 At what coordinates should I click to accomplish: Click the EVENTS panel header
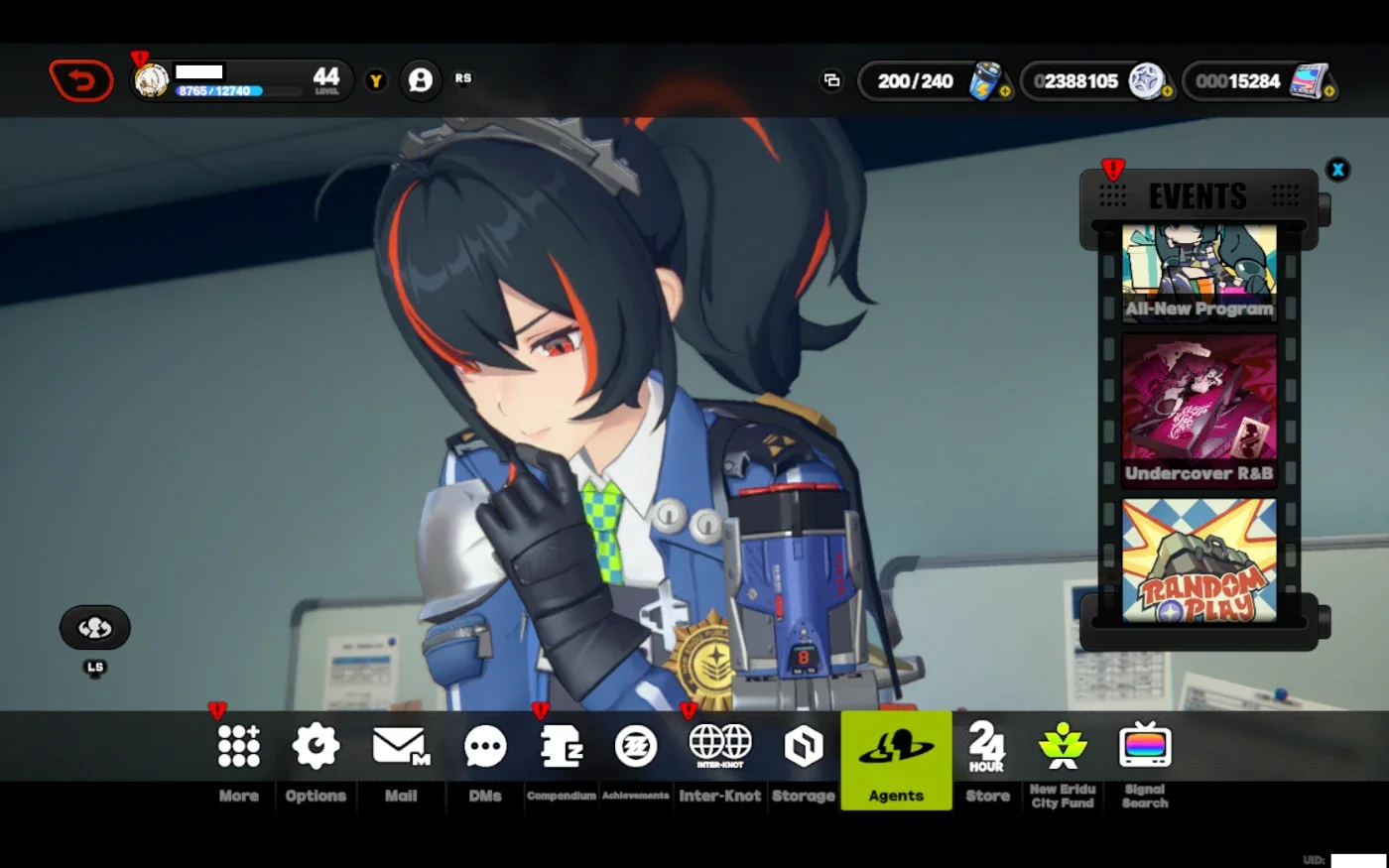1199,196
